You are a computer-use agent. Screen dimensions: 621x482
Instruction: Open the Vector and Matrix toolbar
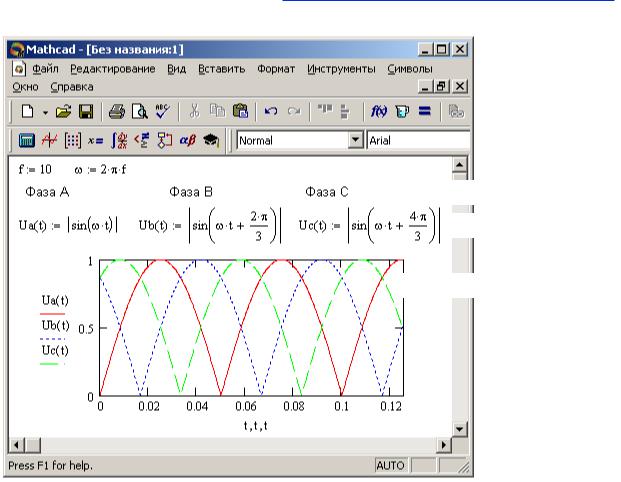(72, 140)
